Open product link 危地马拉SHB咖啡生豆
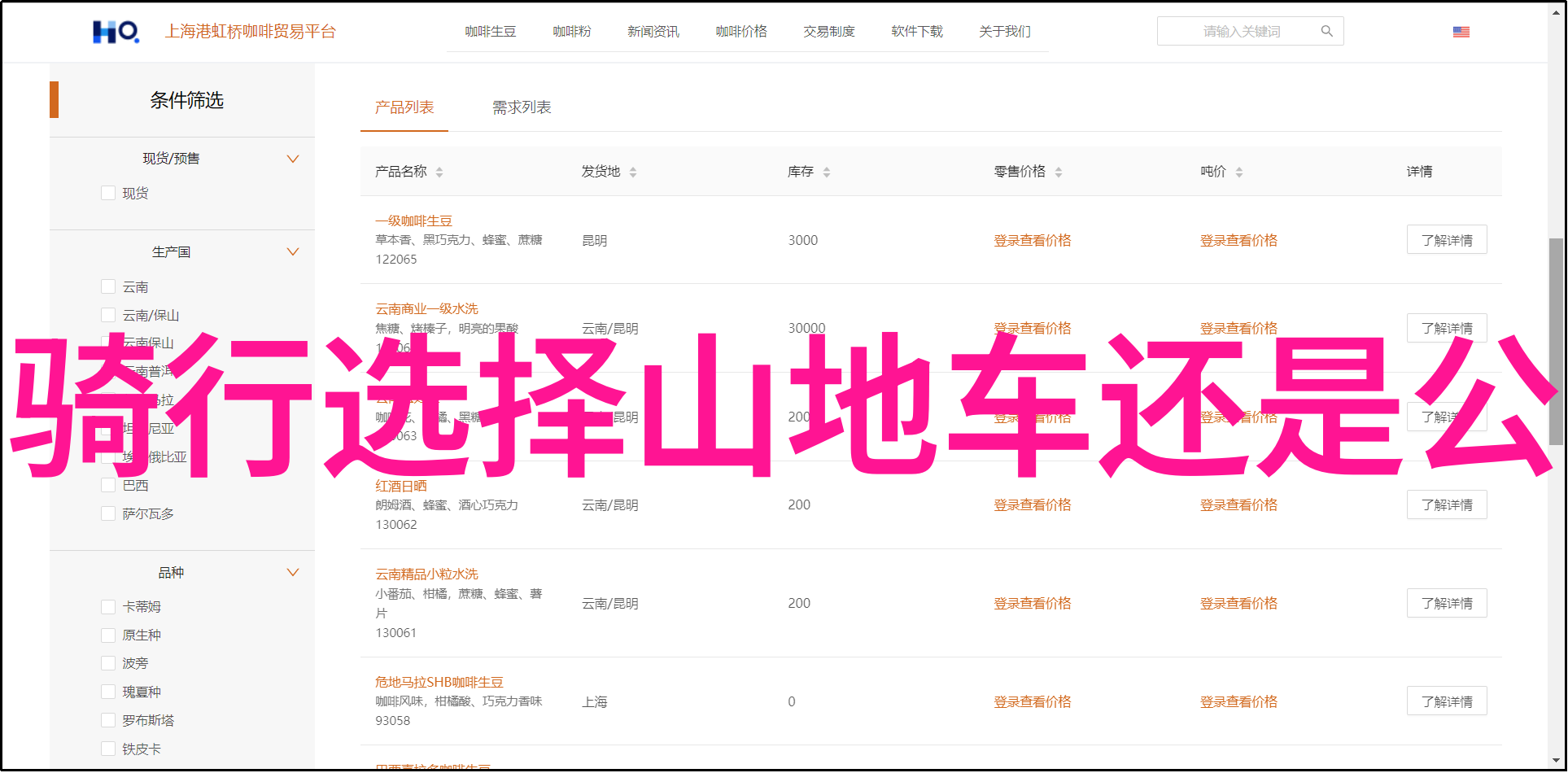The image size is (1568, 773). click(x=439, y=682)
